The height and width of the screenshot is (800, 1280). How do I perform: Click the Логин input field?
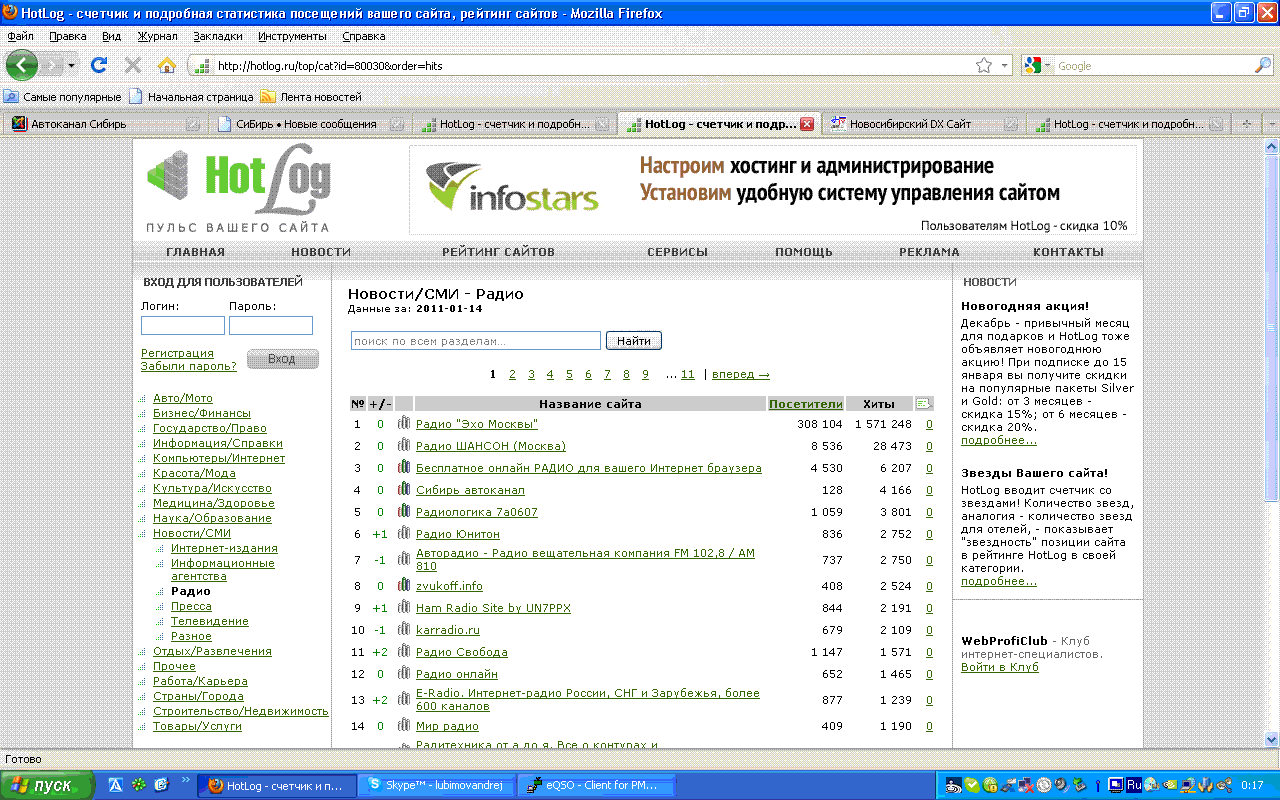[182, 326]
